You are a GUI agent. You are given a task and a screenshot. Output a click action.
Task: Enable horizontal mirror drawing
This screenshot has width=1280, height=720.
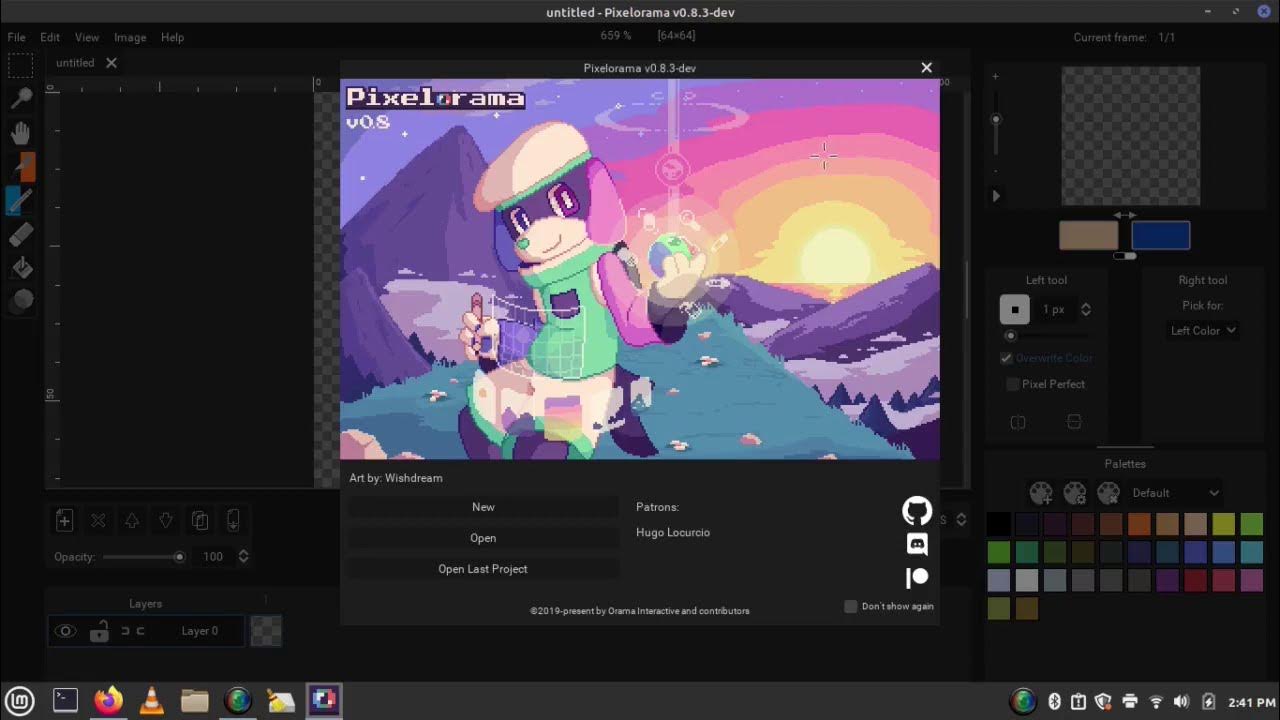pyautogui.click(x=1018, y=422)
